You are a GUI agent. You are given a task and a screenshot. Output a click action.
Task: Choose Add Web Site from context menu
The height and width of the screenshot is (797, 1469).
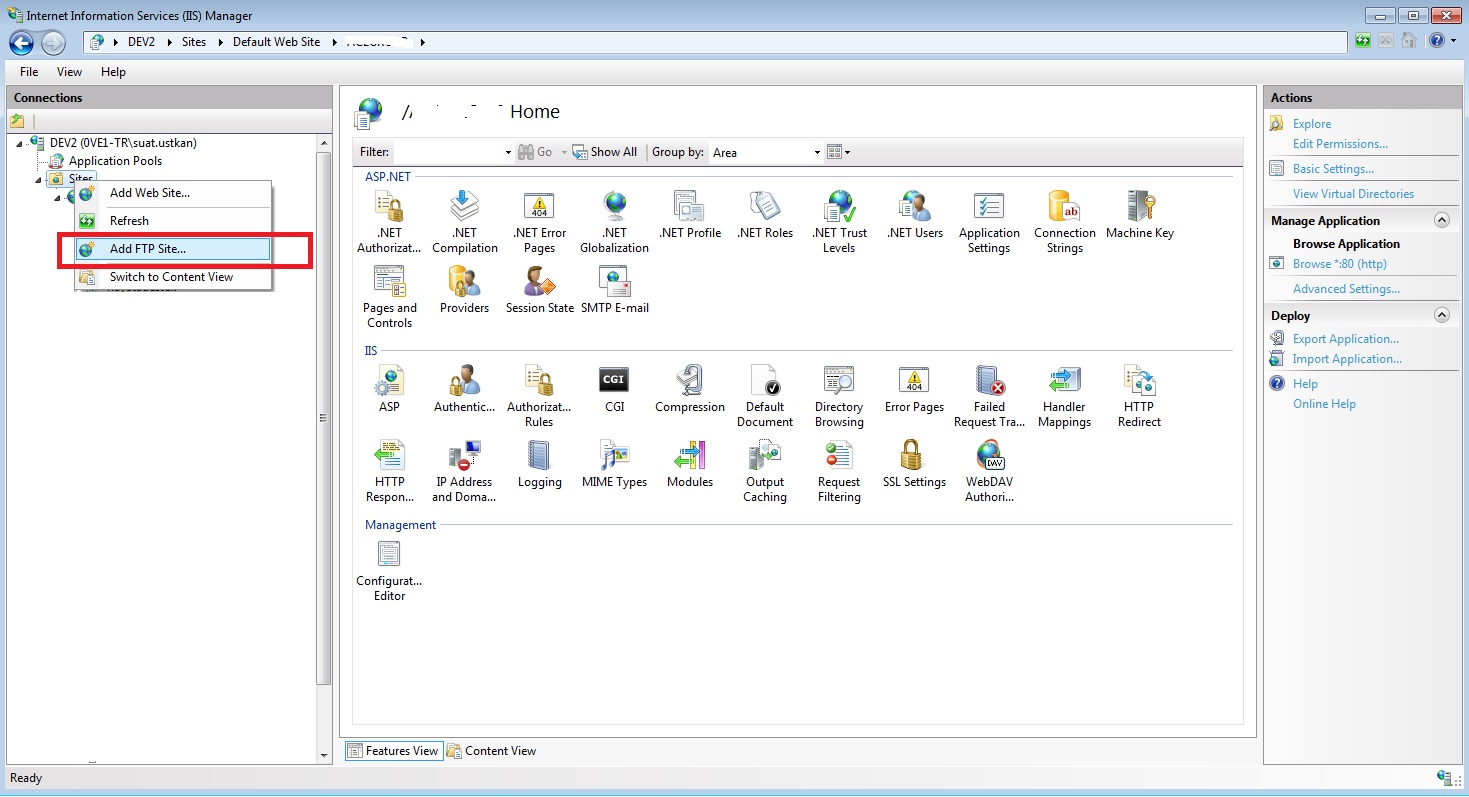173,193
